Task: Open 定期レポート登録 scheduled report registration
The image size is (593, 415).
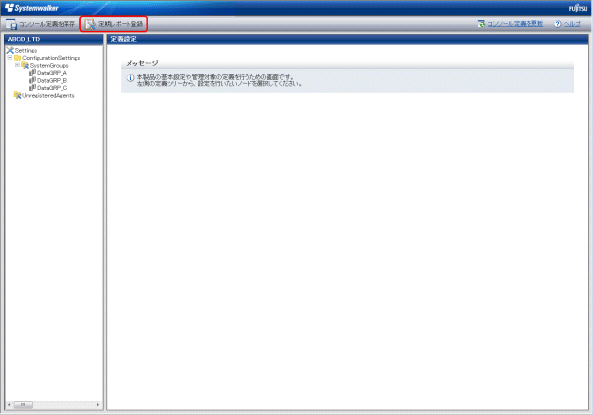Action: point(113,24)
